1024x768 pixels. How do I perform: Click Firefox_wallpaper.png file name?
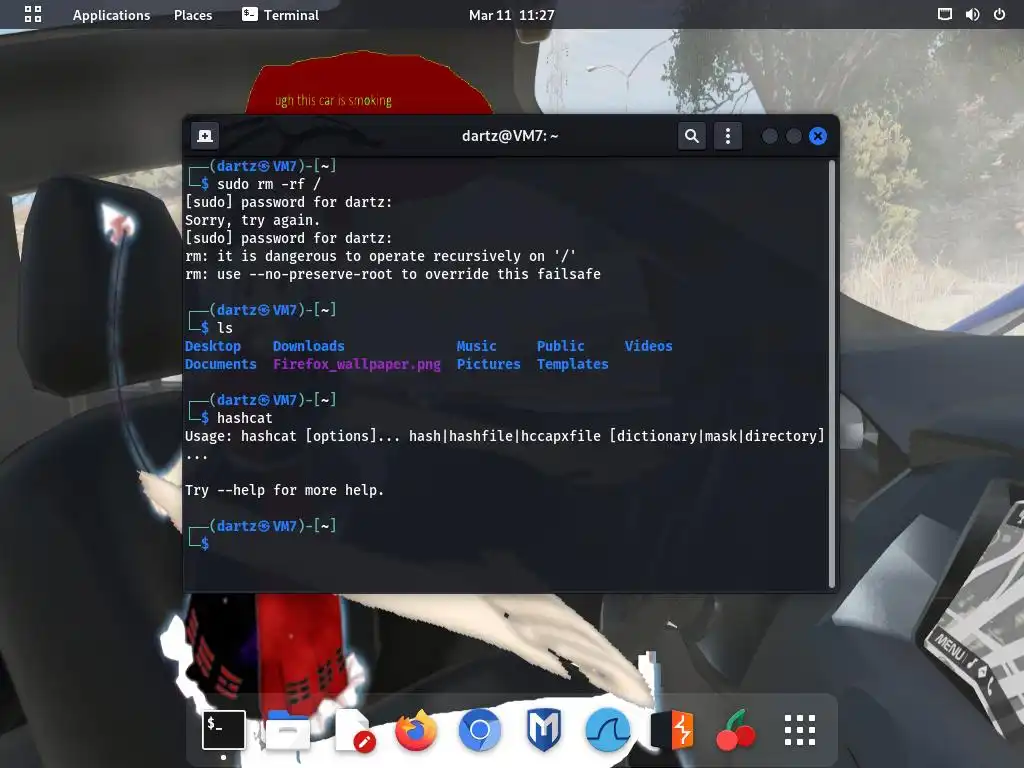tap(357, 364)
